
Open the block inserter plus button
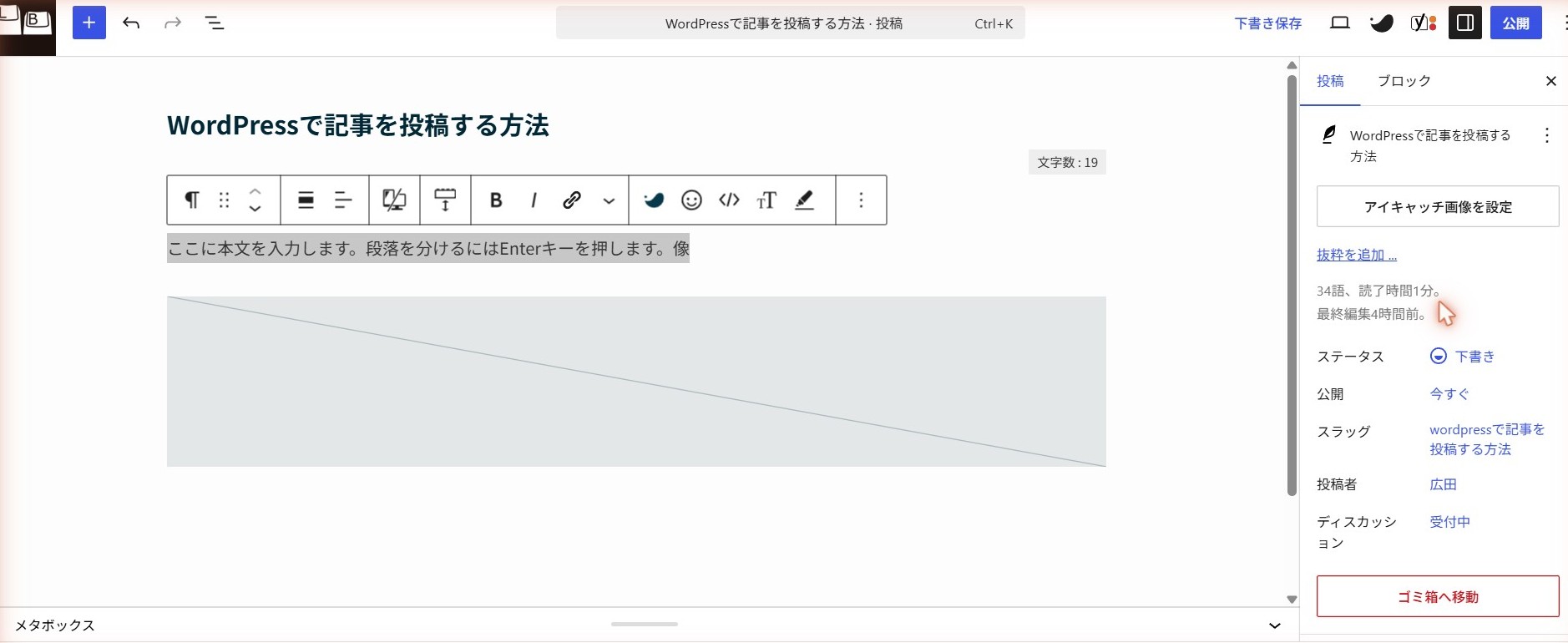click(89, 23)
